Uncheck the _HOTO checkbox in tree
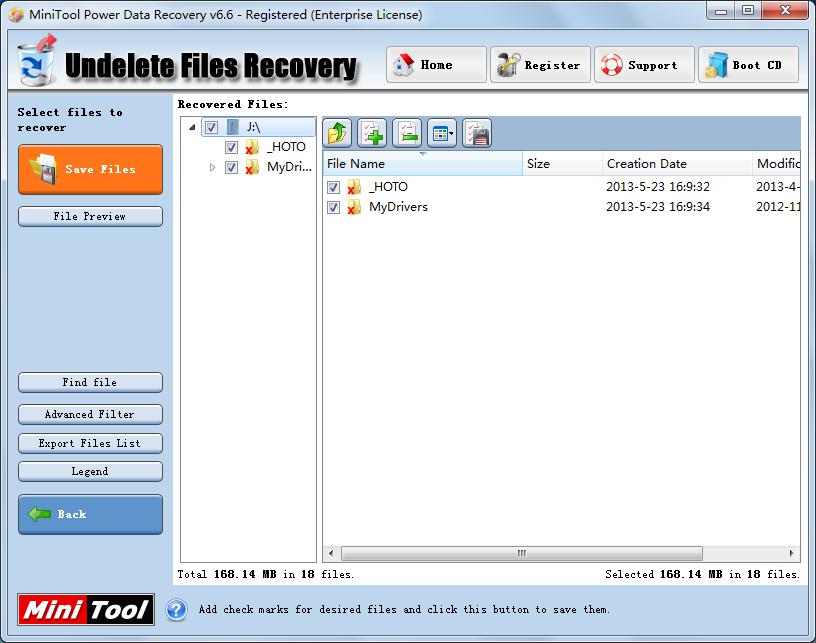The width and height of the screenshot is (816, 643). (x=232, y=147)
